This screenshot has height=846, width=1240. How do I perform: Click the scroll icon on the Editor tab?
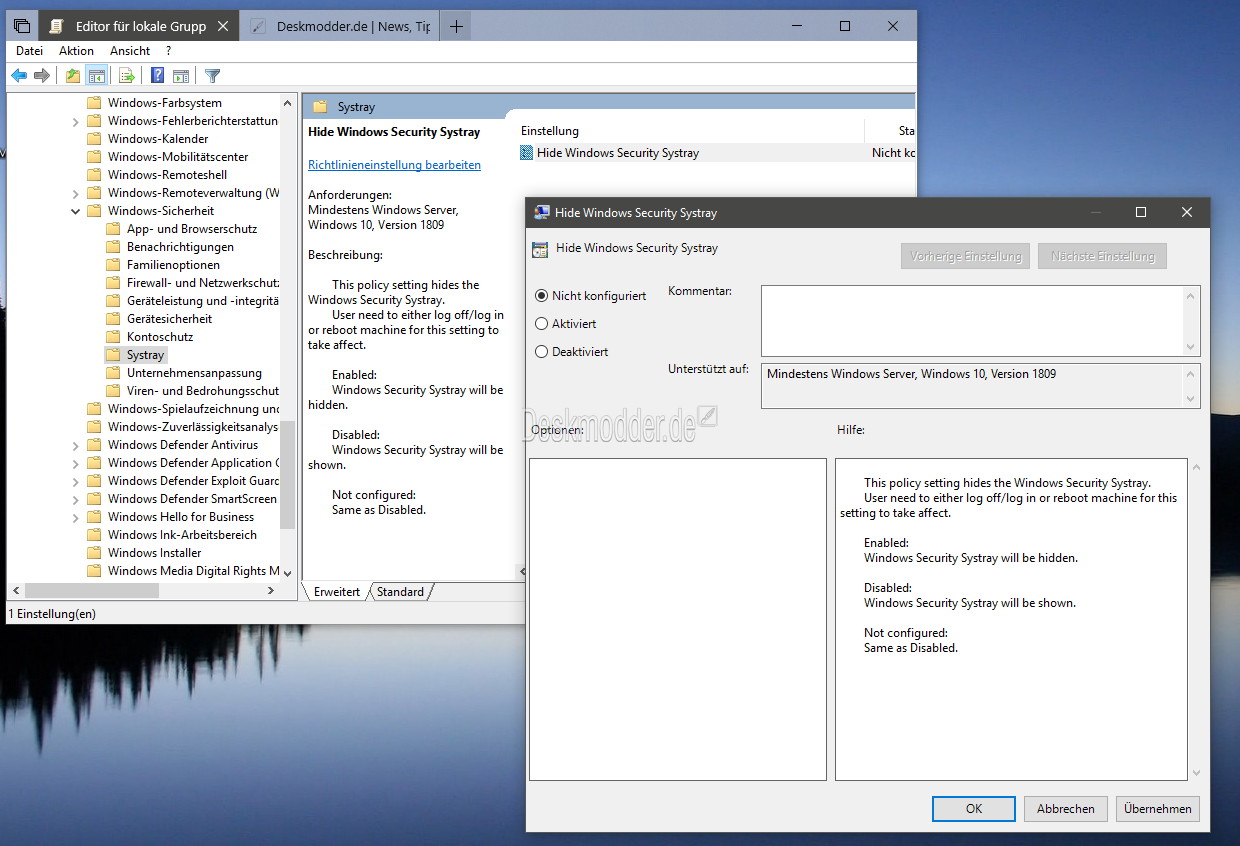coord(58,26)
